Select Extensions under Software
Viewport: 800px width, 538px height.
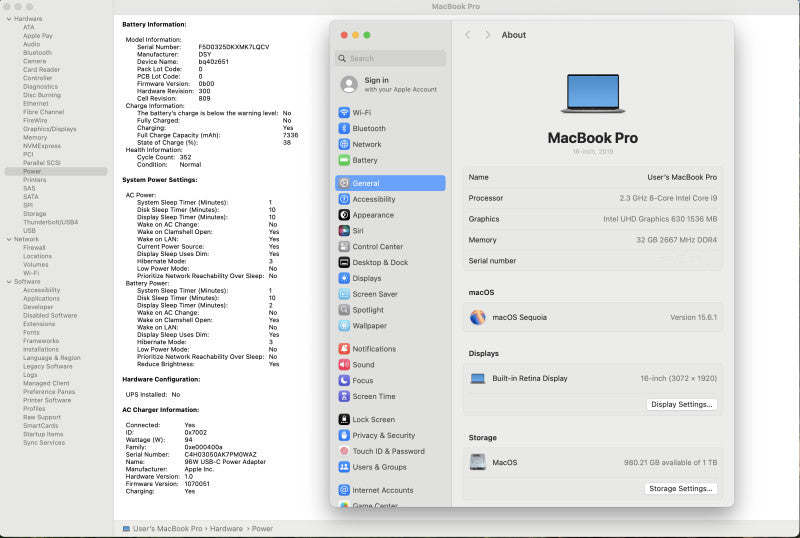(x=39, y=324)
